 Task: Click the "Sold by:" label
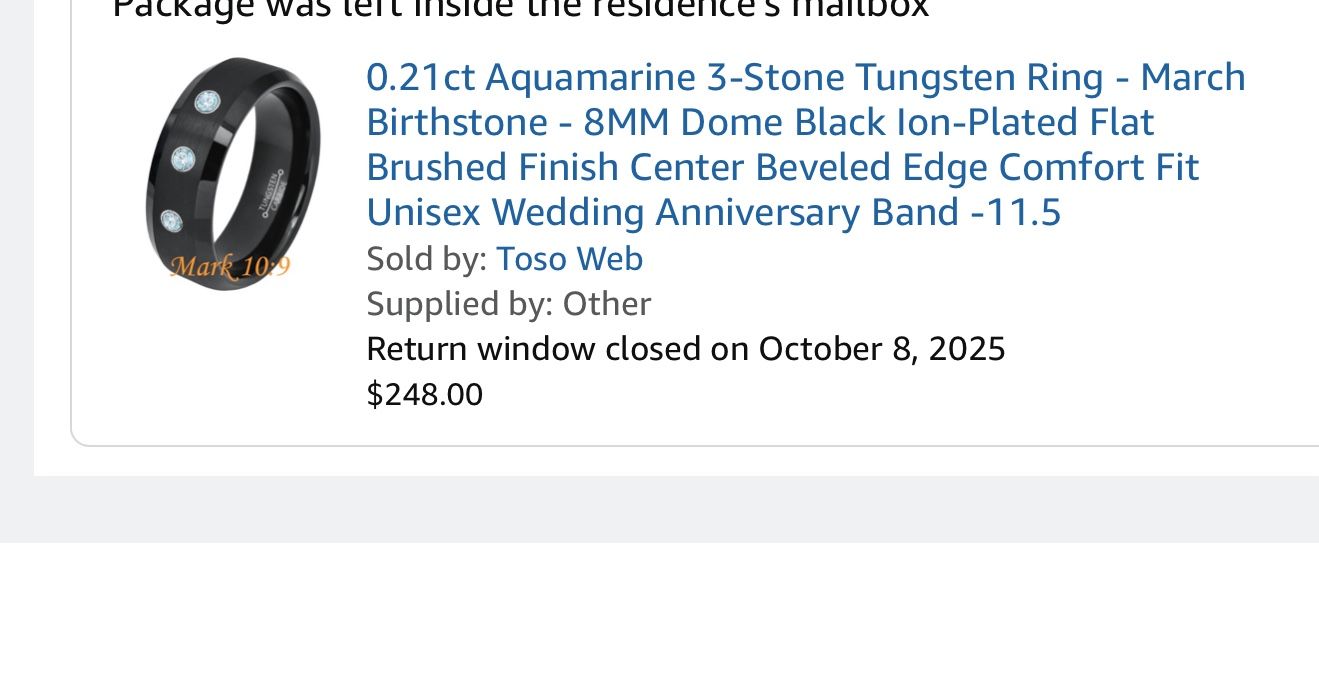427,259
